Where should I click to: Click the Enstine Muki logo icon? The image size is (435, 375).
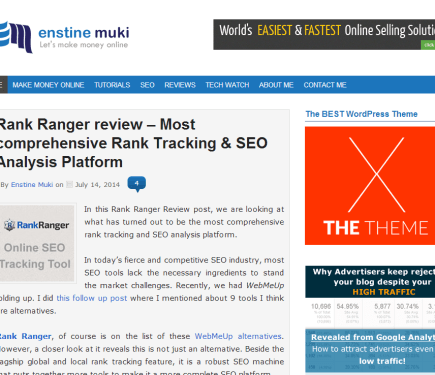click(16, 37)
